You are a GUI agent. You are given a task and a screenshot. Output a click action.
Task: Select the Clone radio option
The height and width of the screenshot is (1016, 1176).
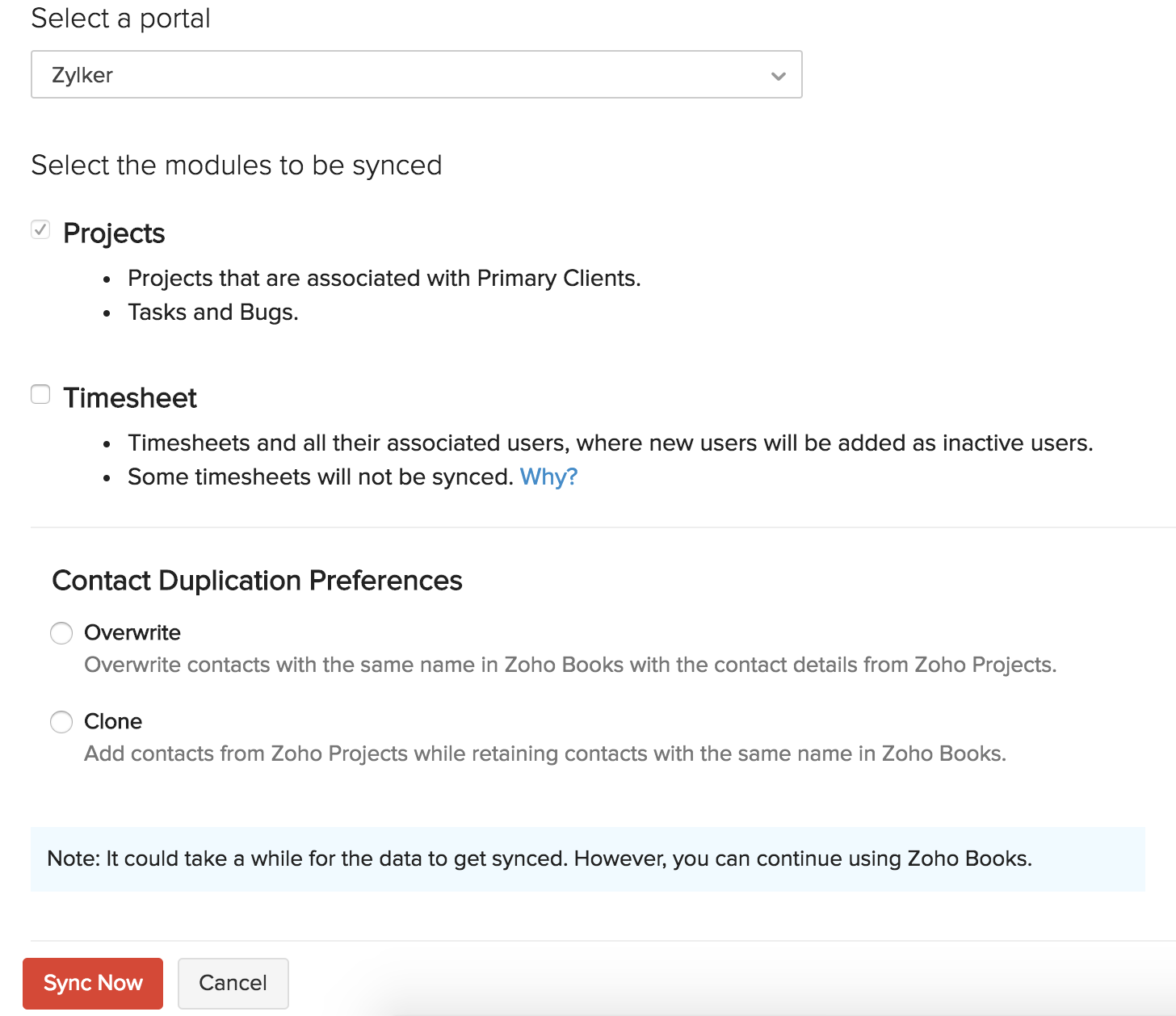pos(61,721)
